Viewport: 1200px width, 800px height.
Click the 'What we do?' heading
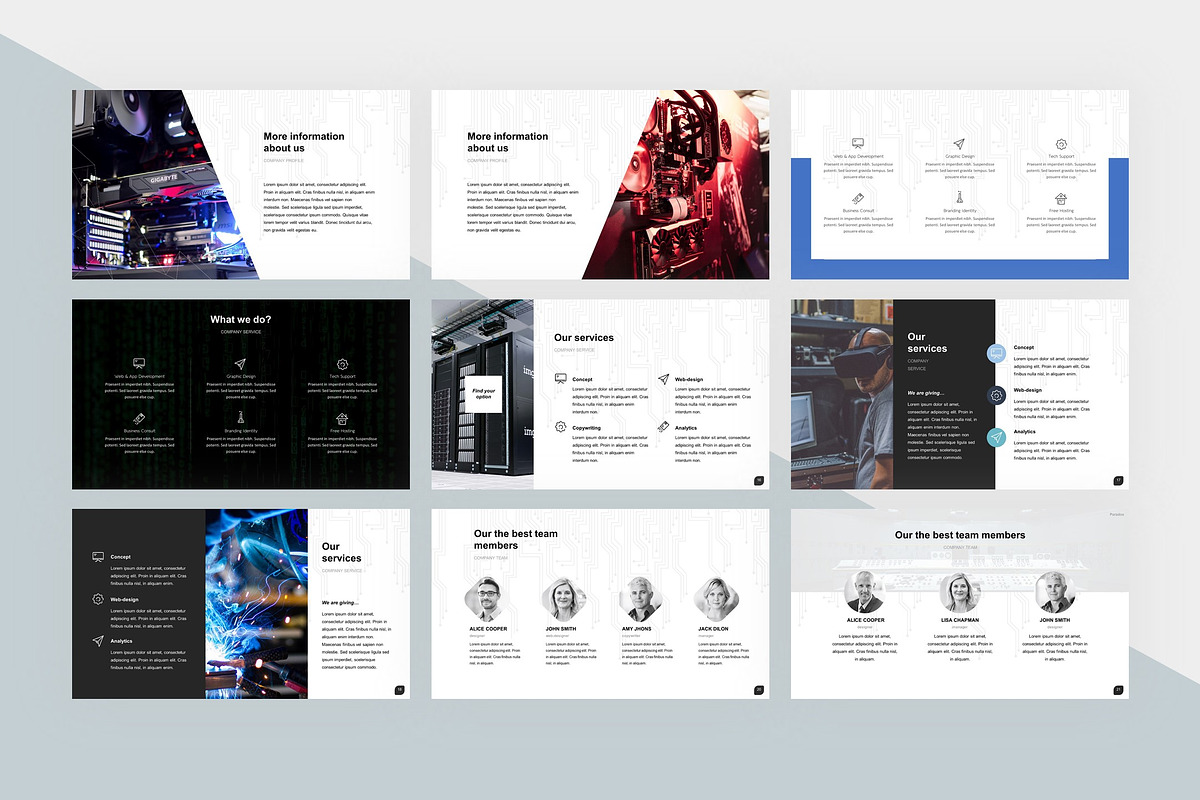[x=240, y=320]
